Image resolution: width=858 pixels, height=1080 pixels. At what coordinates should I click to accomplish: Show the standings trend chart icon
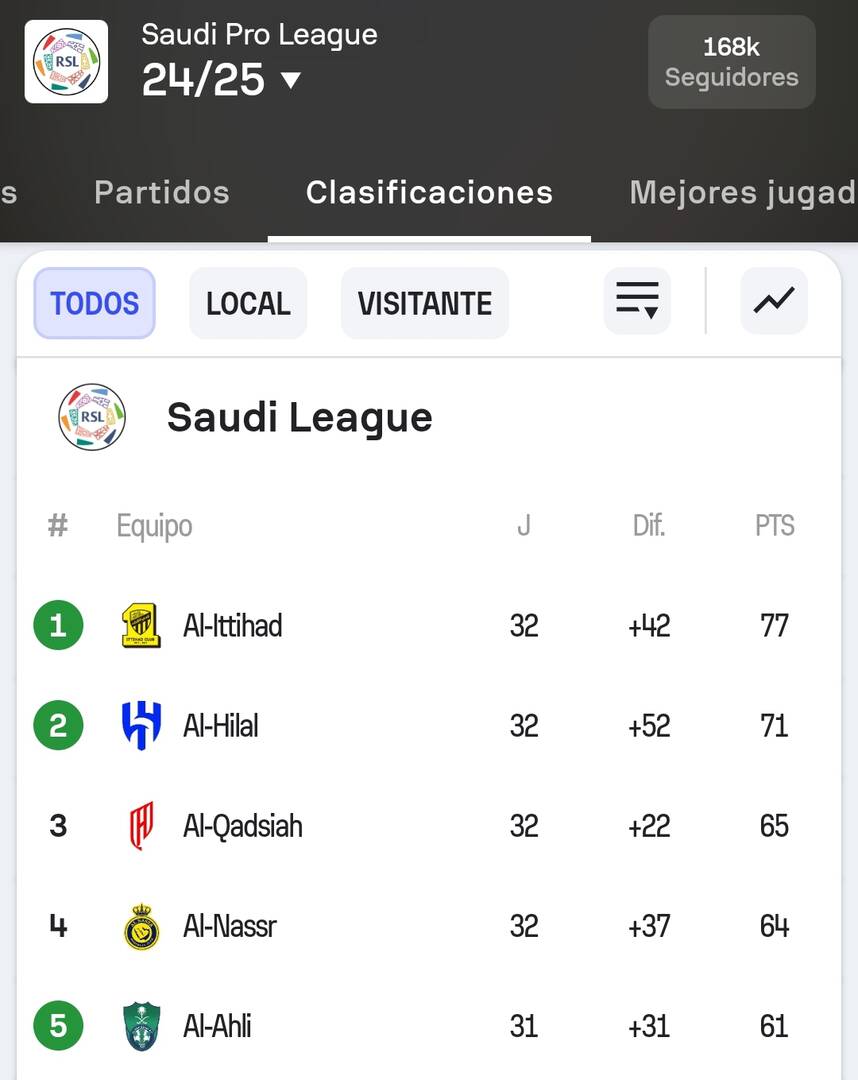click(x=774, y=301)
